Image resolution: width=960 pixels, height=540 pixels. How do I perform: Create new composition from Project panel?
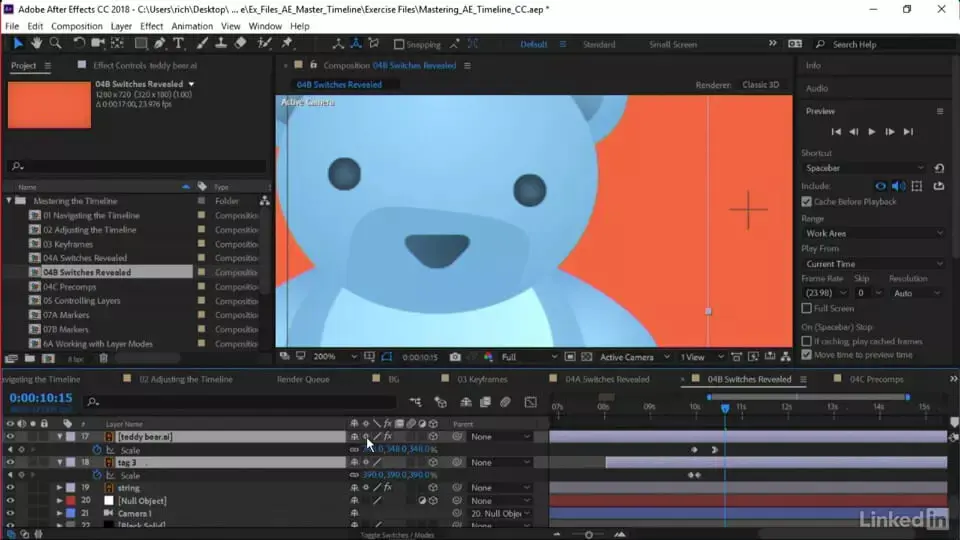48,359
